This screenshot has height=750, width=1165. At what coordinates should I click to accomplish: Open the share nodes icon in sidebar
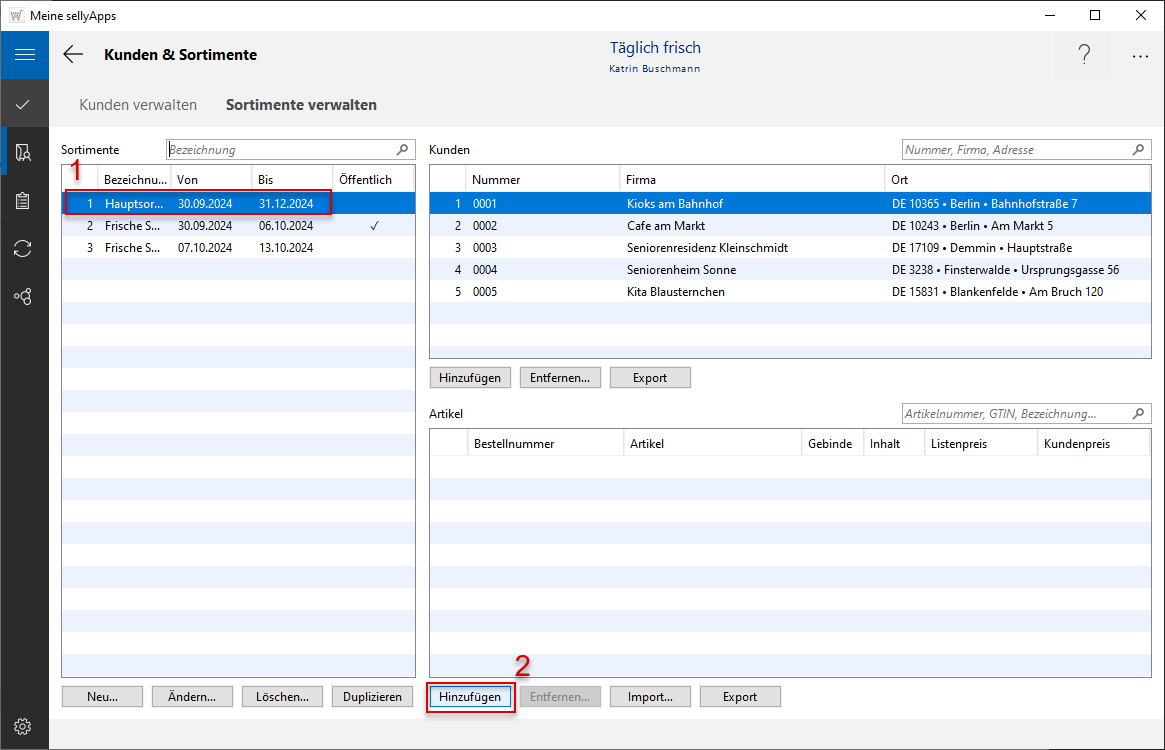[24, 296]
